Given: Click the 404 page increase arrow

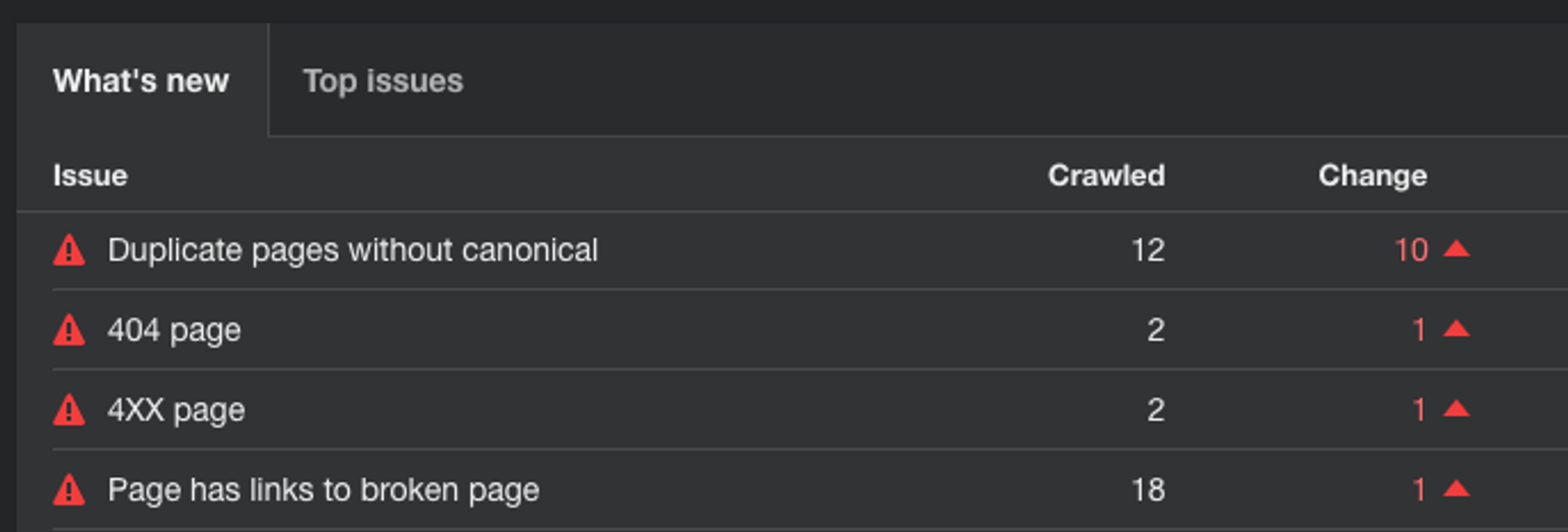Looking at the screenshot, I should coord(1456,330).
